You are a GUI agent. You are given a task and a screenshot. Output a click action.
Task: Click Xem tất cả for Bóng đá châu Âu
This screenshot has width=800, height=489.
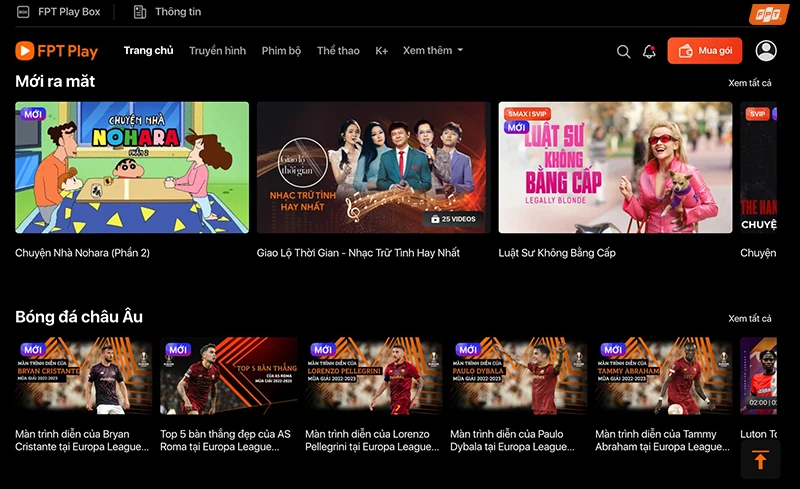tap(749, 319)
